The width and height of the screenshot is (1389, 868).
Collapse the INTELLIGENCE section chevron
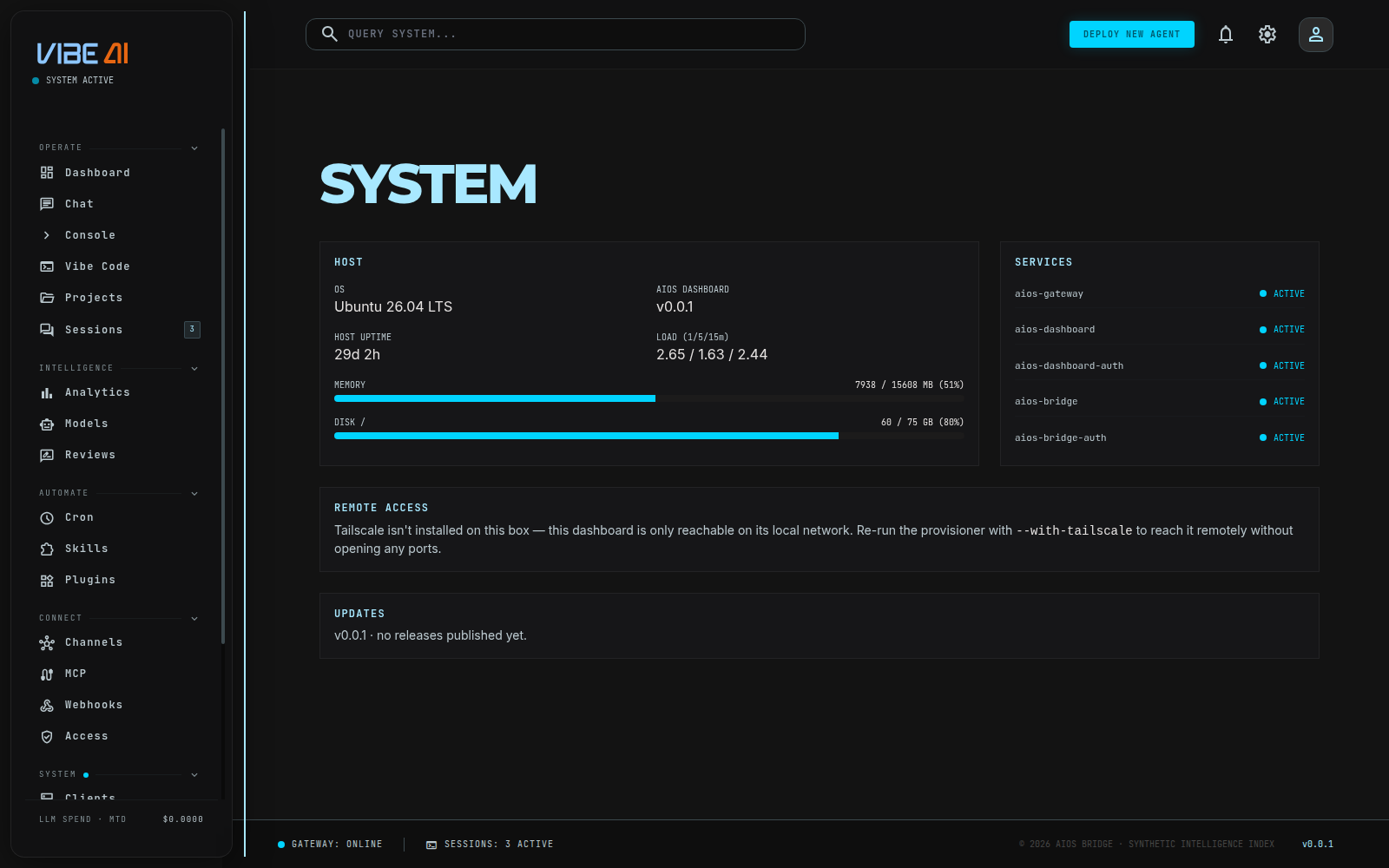click(194, 369)
